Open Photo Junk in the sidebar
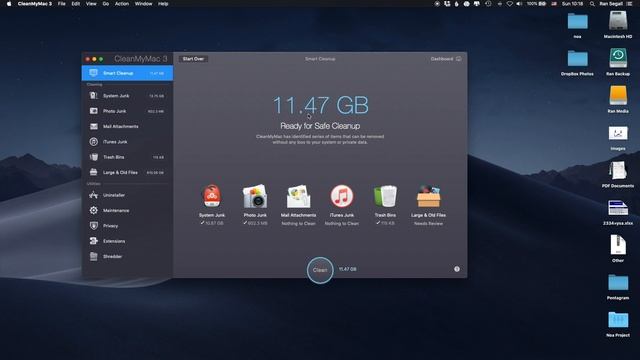This screenshot has height=360, width=640. click(127, 111)
